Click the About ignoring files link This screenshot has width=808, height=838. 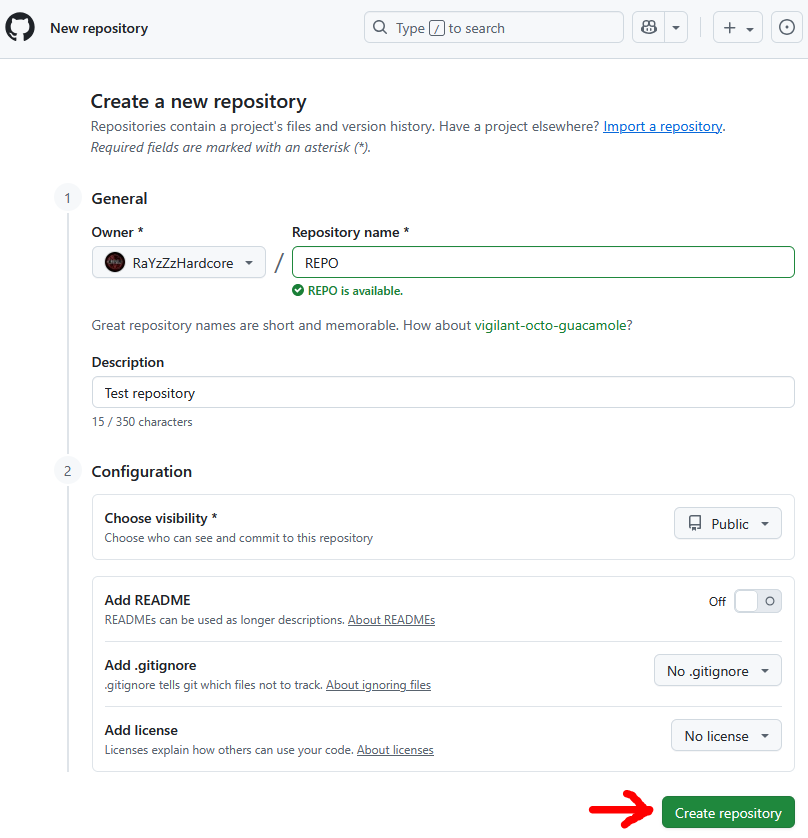(x=378, y=685)
